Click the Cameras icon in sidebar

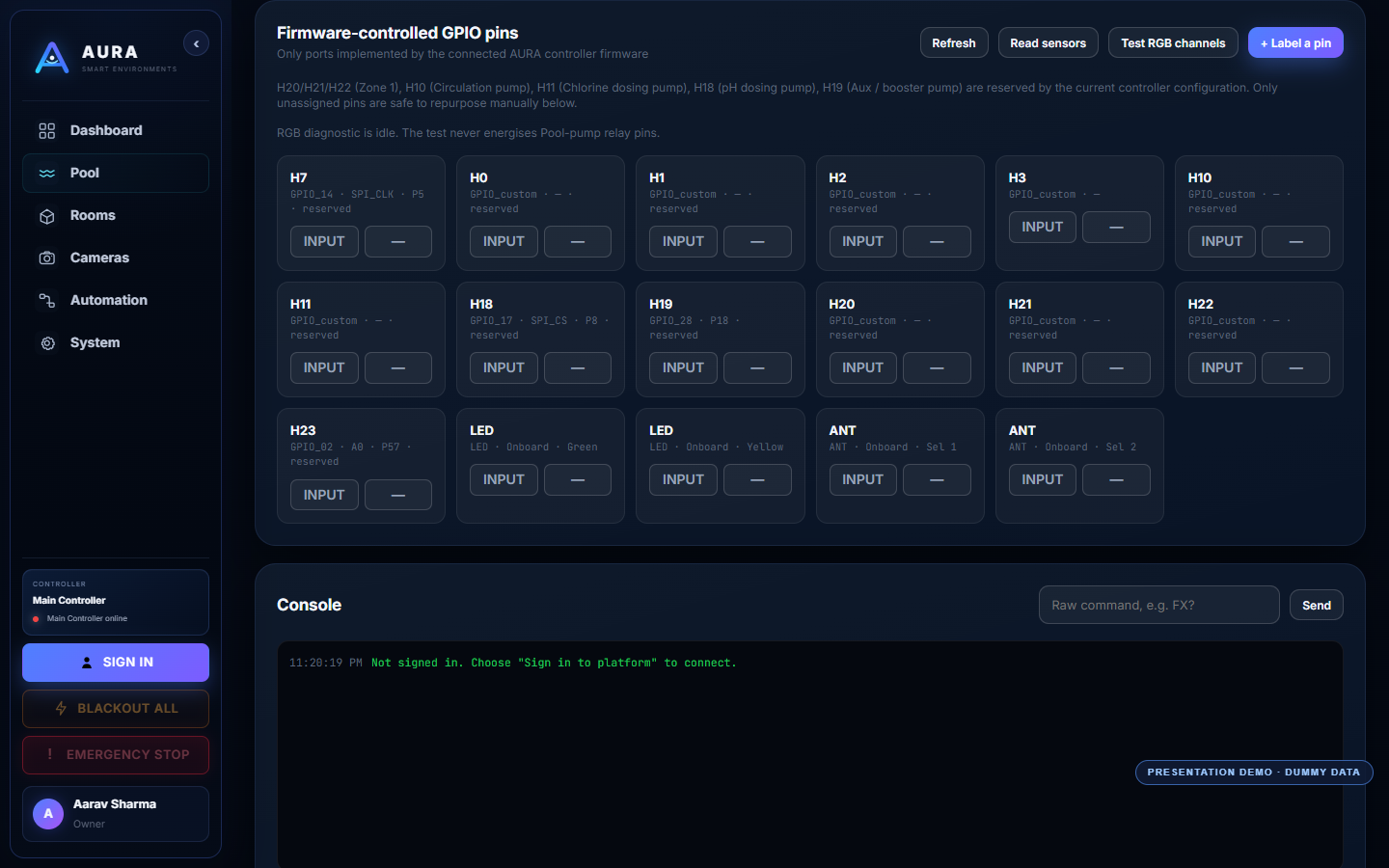click(46, 258)
